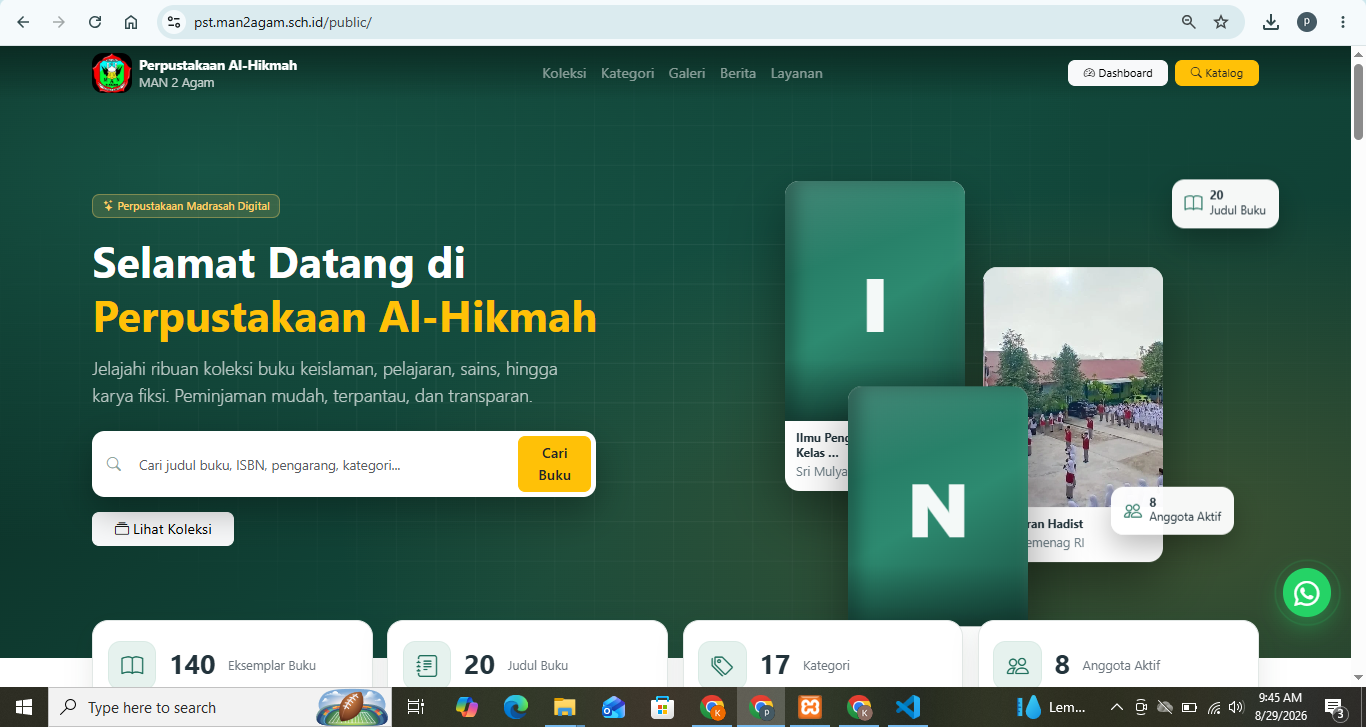This screenshot has height=727, width=1366.
Task: Open the notification center icon
Action: [1334, 707]
